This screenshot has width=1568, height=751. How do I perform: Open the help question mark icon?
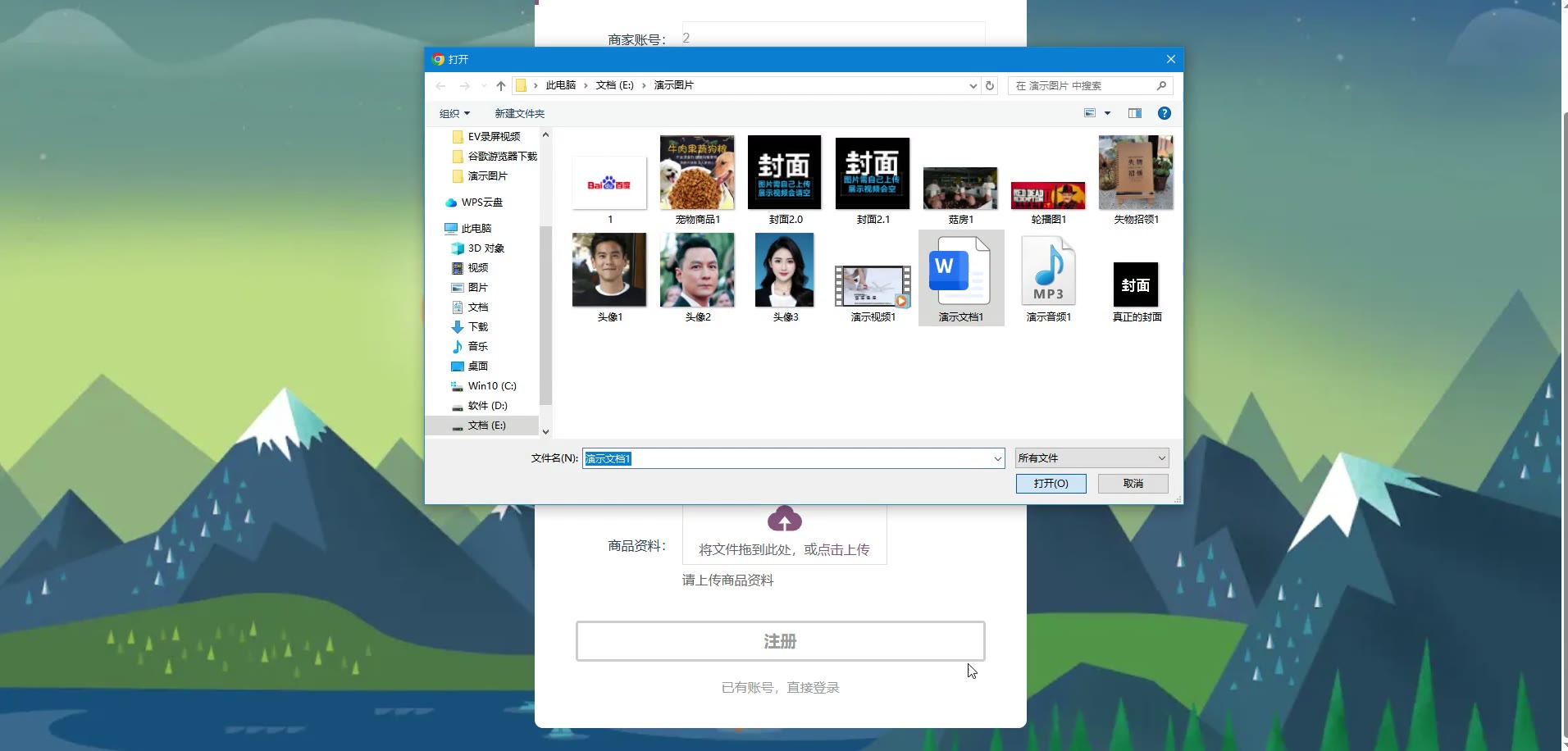tap(1164, 113)
